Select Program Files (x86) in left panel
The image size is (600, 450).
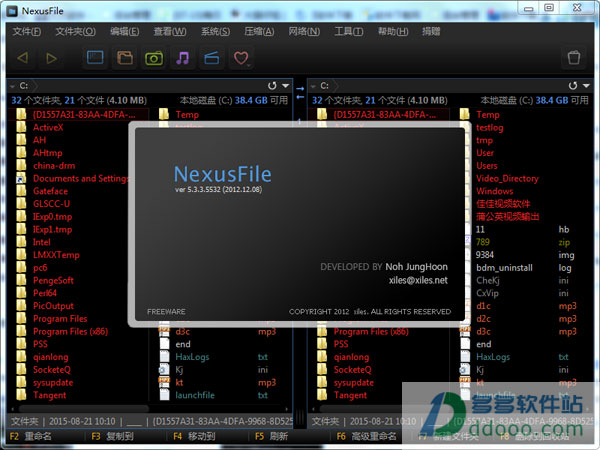(70, 331)
